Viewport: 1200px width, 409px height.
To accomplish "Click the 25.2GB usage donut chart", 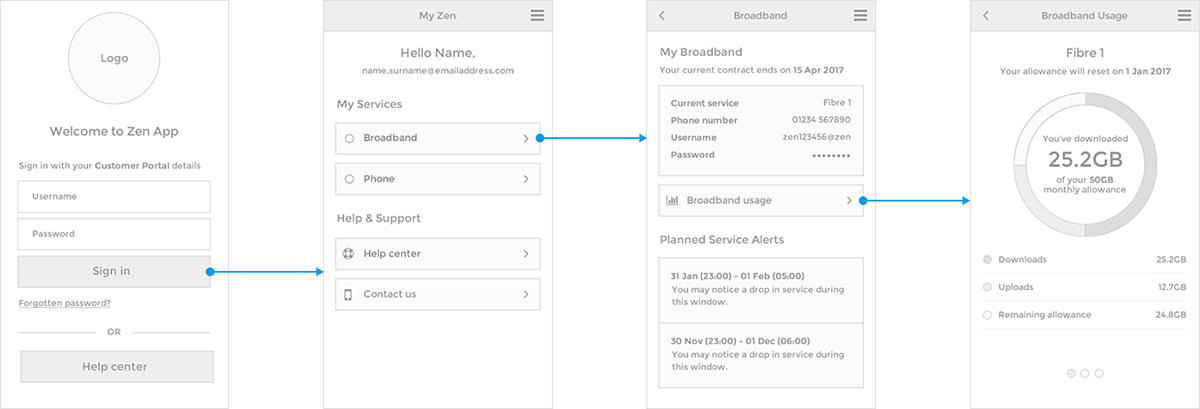I will click(x=1085, y=166).
